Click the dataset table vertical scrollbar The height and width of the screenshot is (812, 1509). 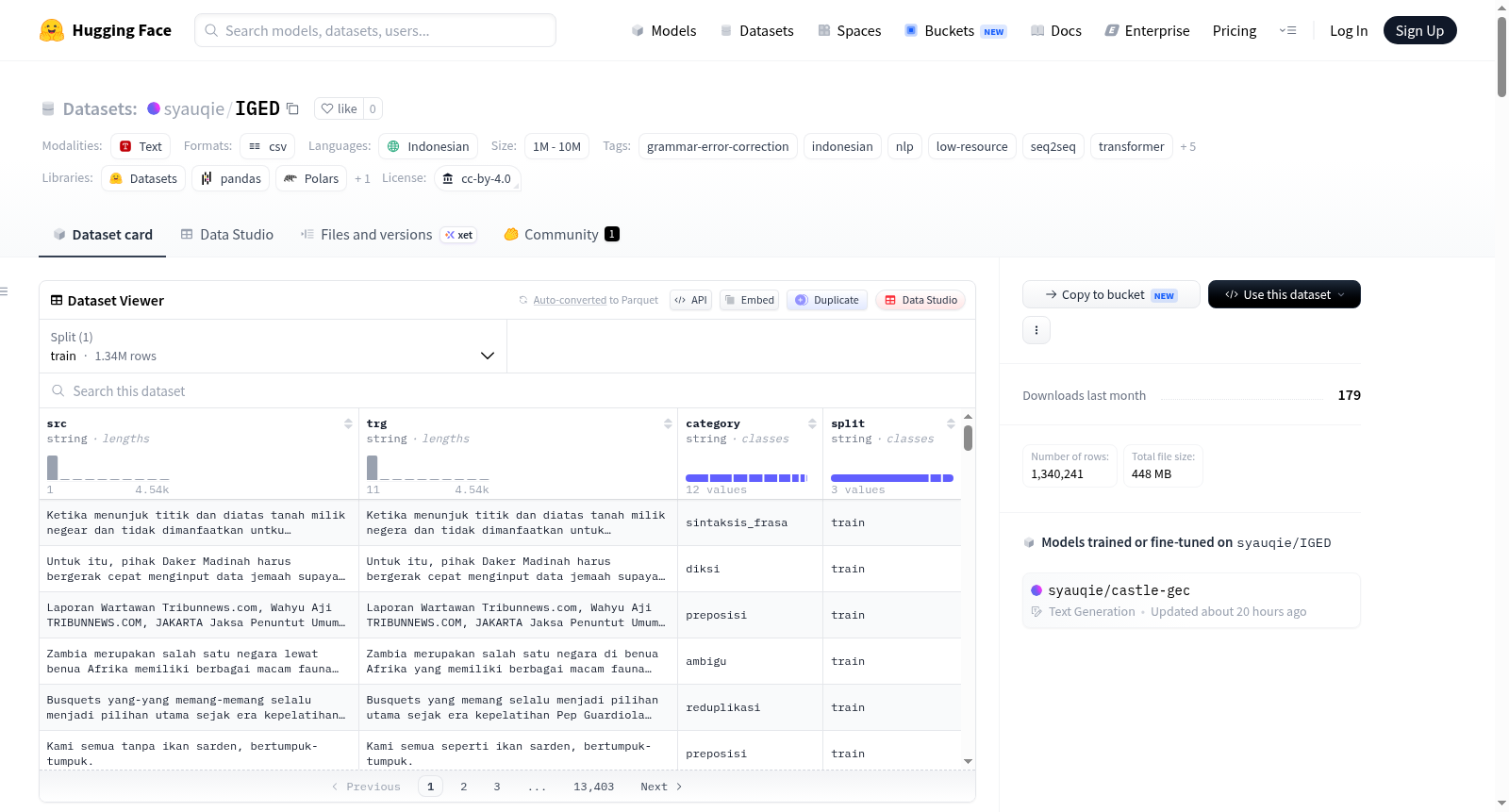(968, 439)
